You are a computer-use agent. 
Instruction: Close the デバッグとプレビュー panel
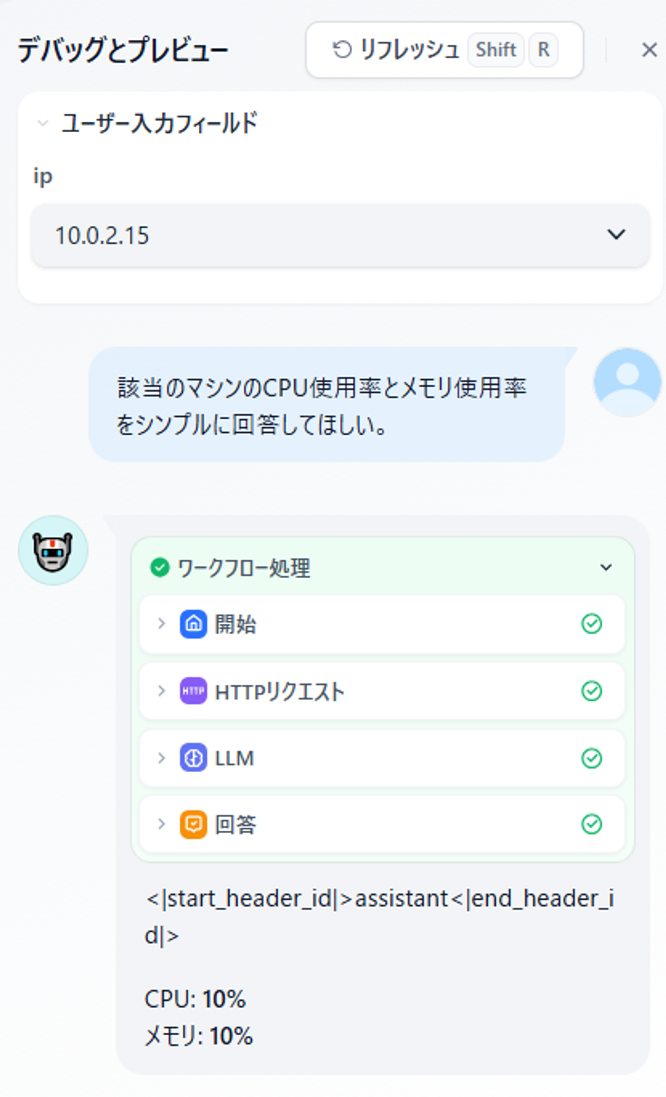[649, 50]
